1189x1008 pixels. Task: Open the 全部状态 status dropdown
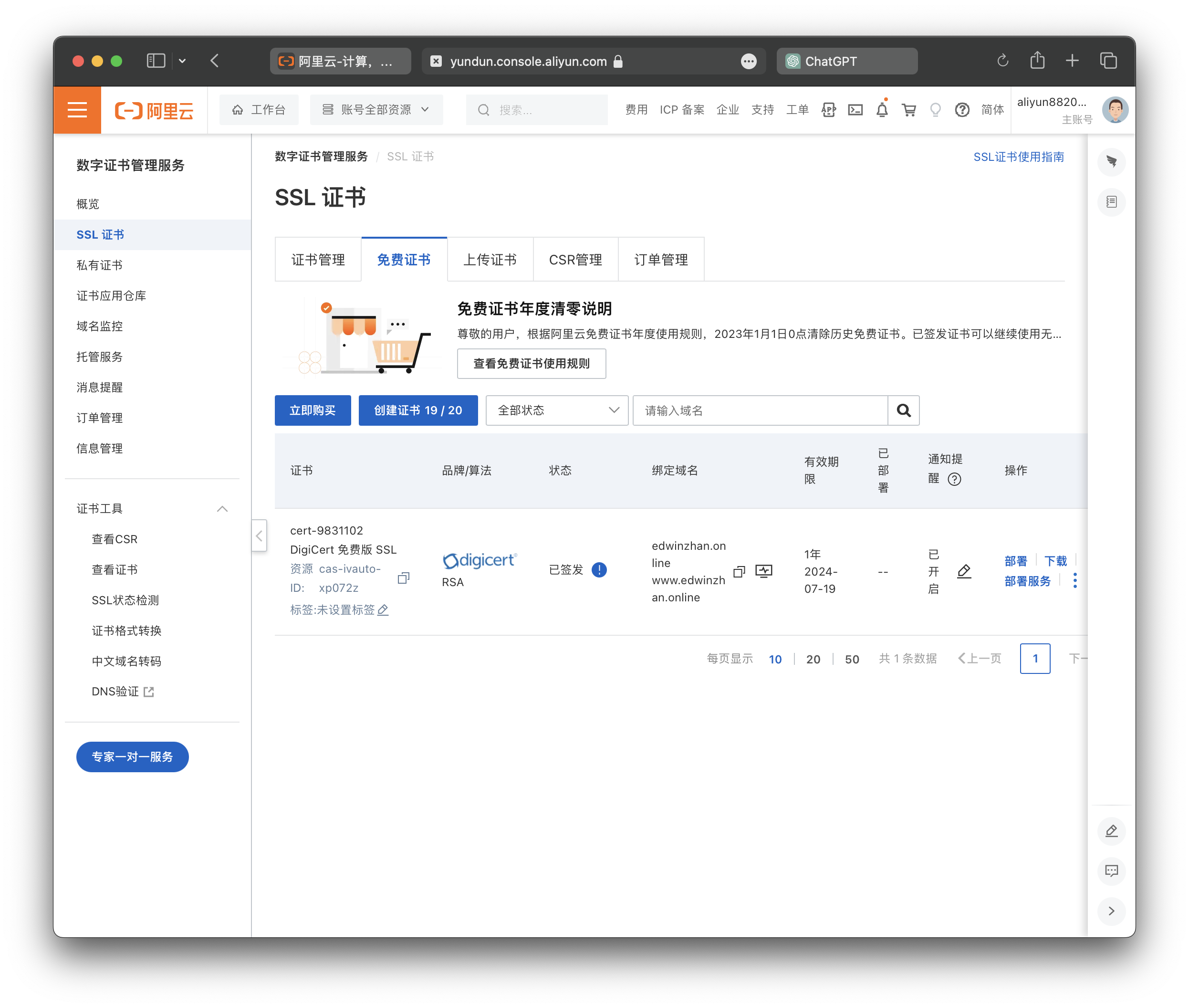coord(557,410)
